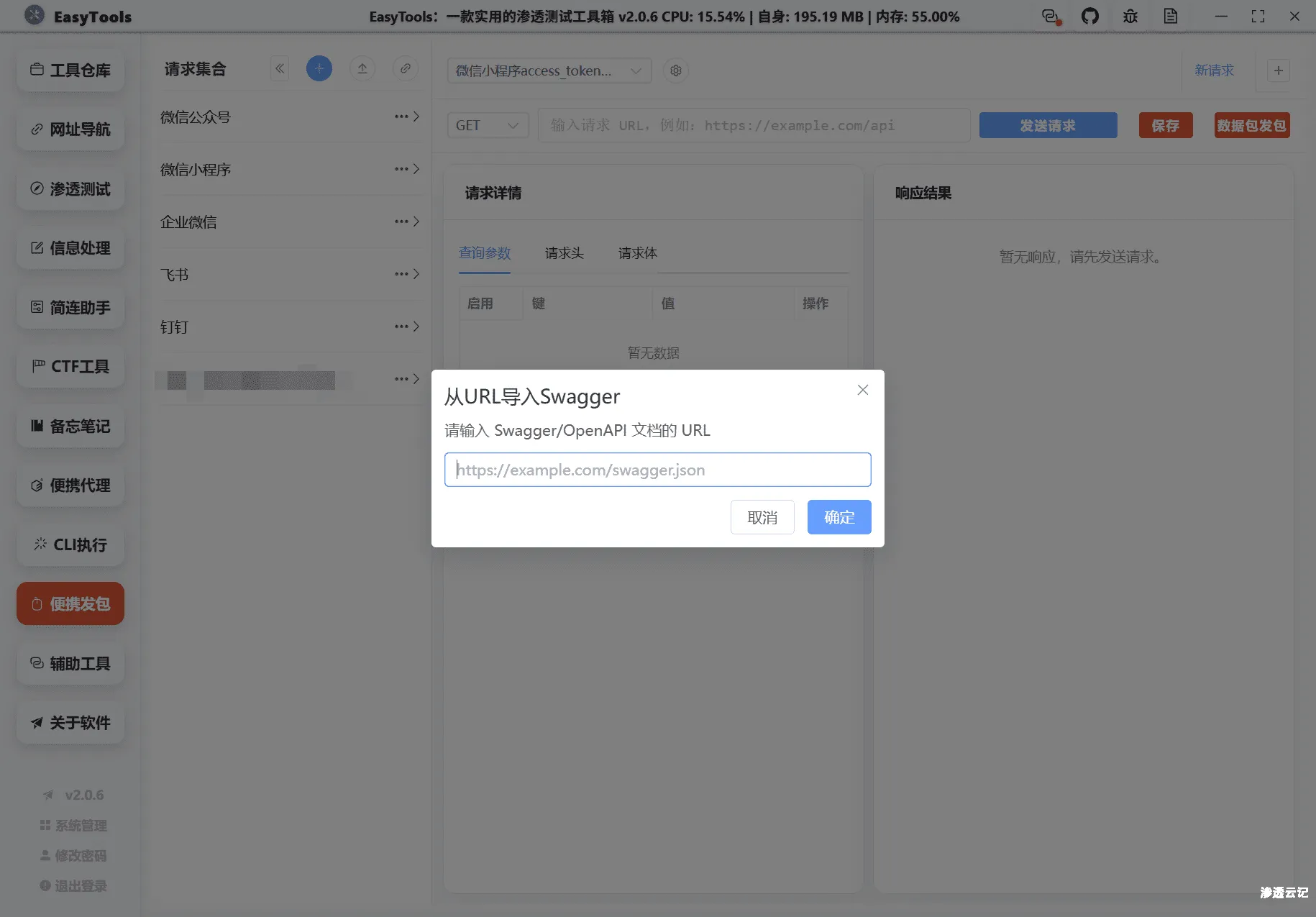Click the bug report icon in title bar
Viewport: 1316px width, 917px height.
click(1130, 16)
